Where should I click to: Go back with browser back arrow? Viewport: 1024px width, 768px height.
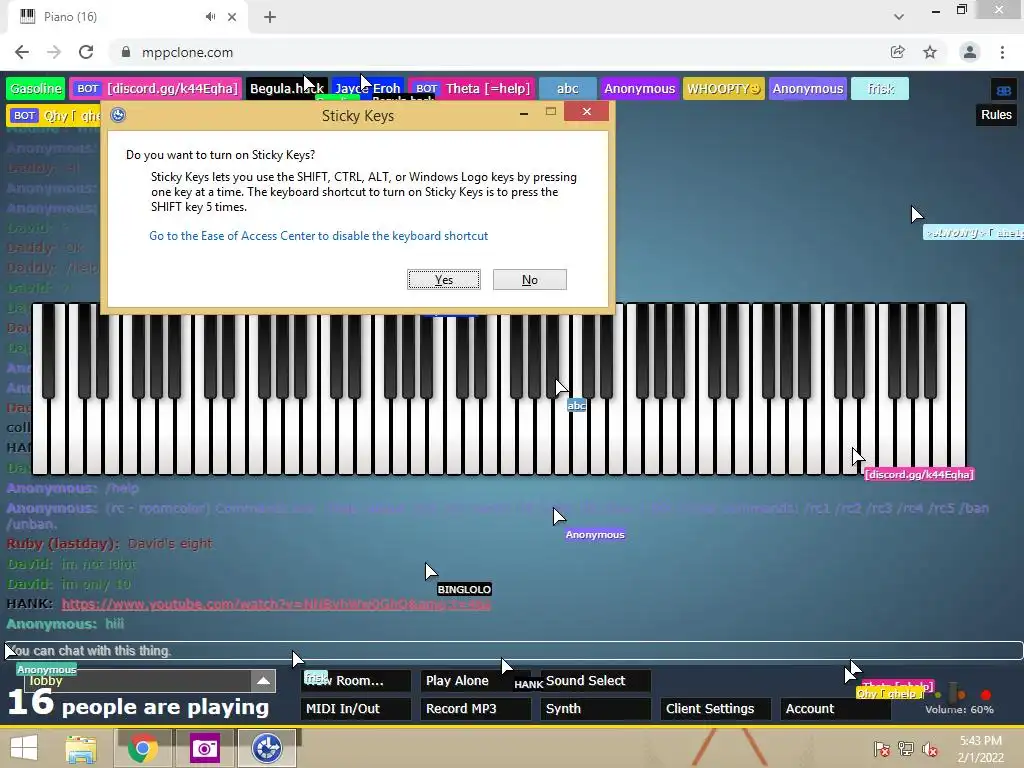22,52
